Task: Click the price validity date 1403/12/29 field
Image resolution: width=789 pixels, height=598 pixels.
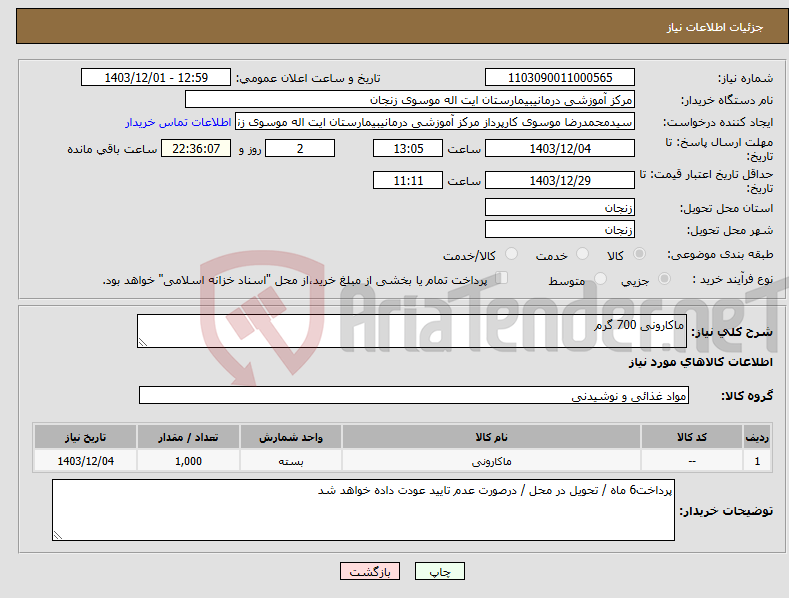Action: pos(560,180)
